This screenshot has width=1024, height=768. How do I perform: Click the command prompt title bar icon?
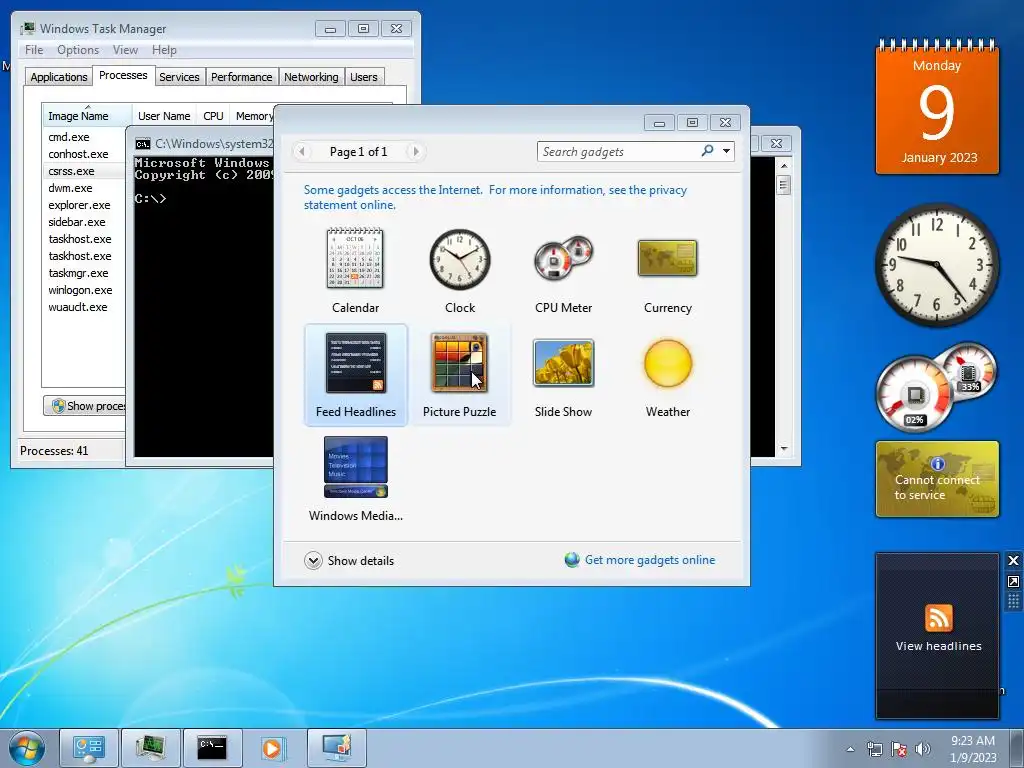point(142,144)
